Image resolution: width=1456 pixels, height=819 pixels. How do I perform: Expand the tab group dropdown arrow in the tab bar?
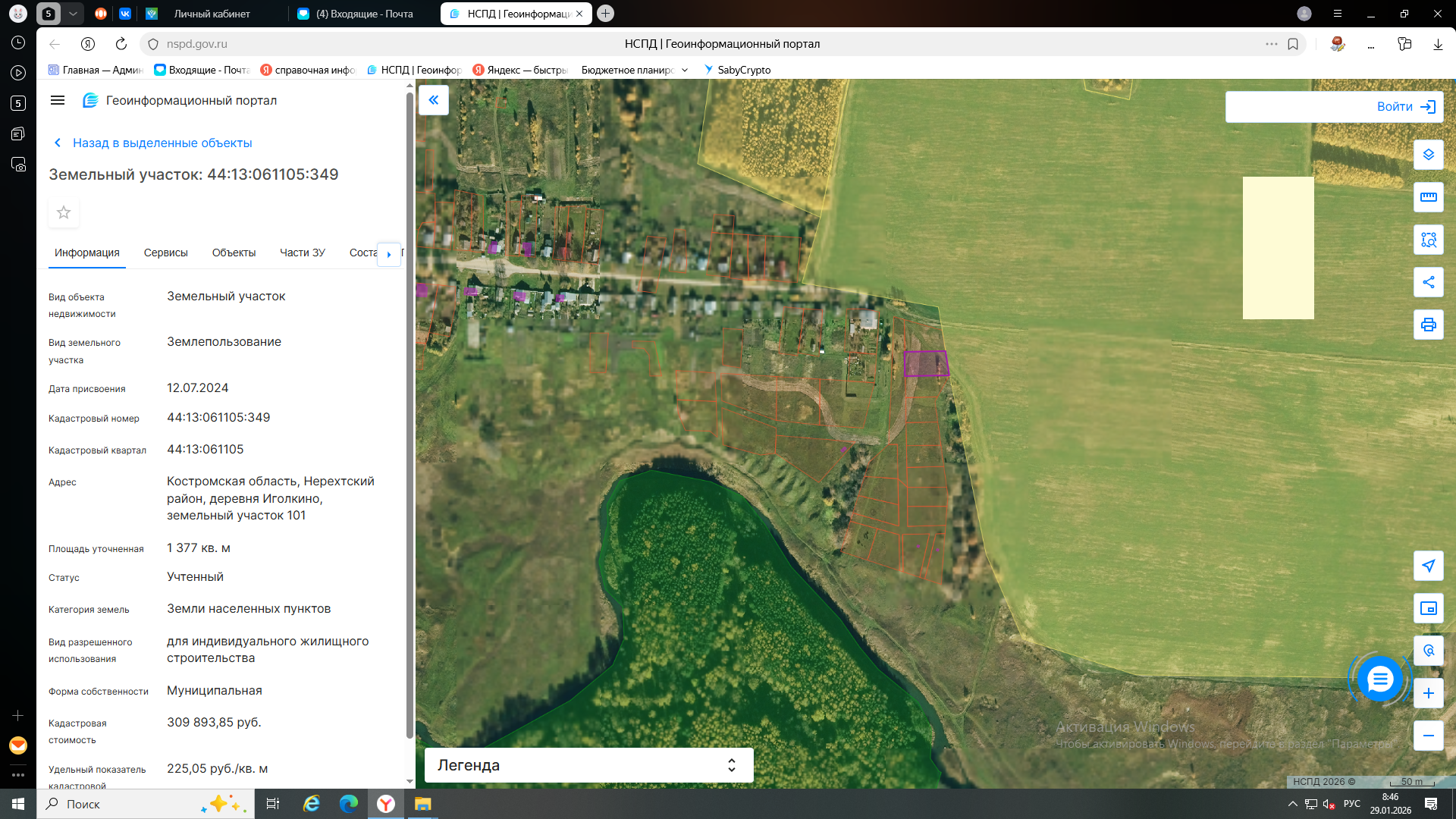pyautogui.click(x=73, y=14)
